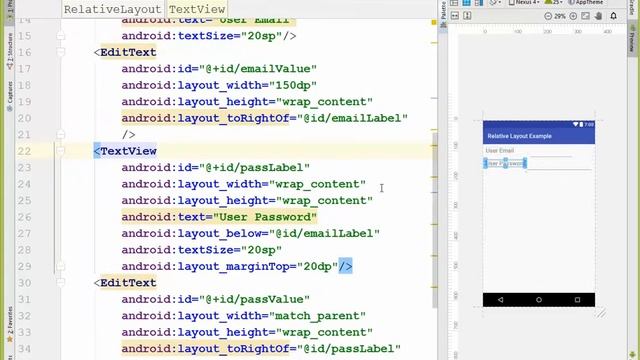Image resolution: width=640 pixels, height=360 pixels.
Task: Open the AppTheme selector
Action: tap(586, 2)
